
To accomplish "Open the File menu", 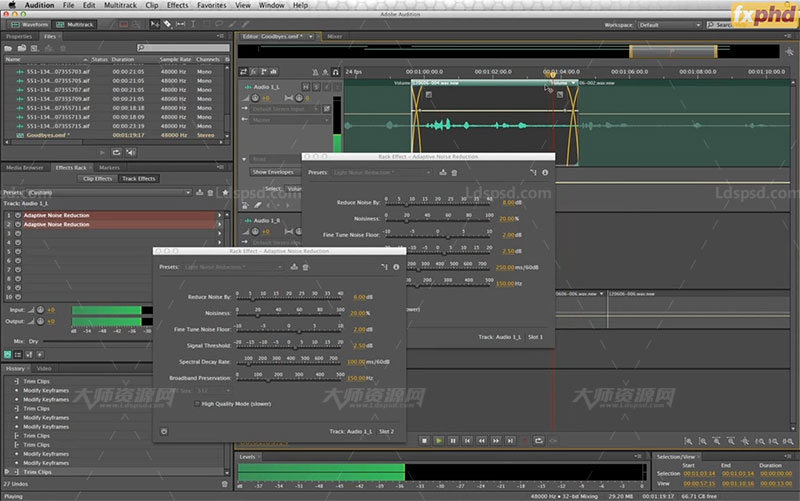I will pyautogui.click(x=68, y=5).
